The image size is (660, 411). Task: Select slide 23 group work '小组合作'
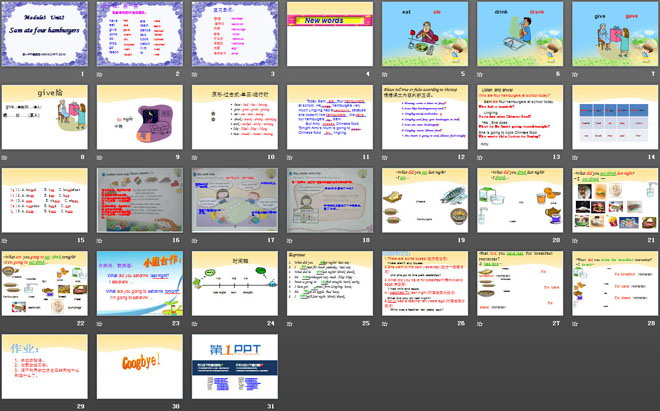coord(140,283)
